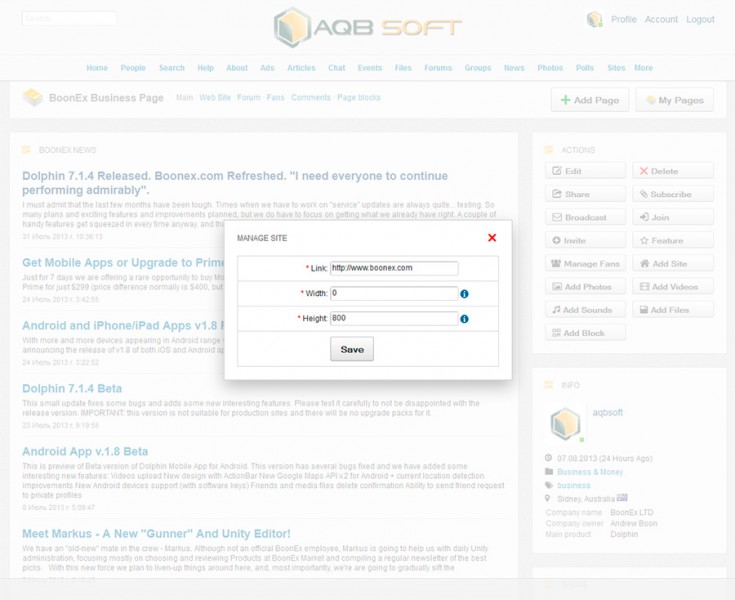Open Files in navigation menu
735x600 pixels.
click(x=403, y=68)
